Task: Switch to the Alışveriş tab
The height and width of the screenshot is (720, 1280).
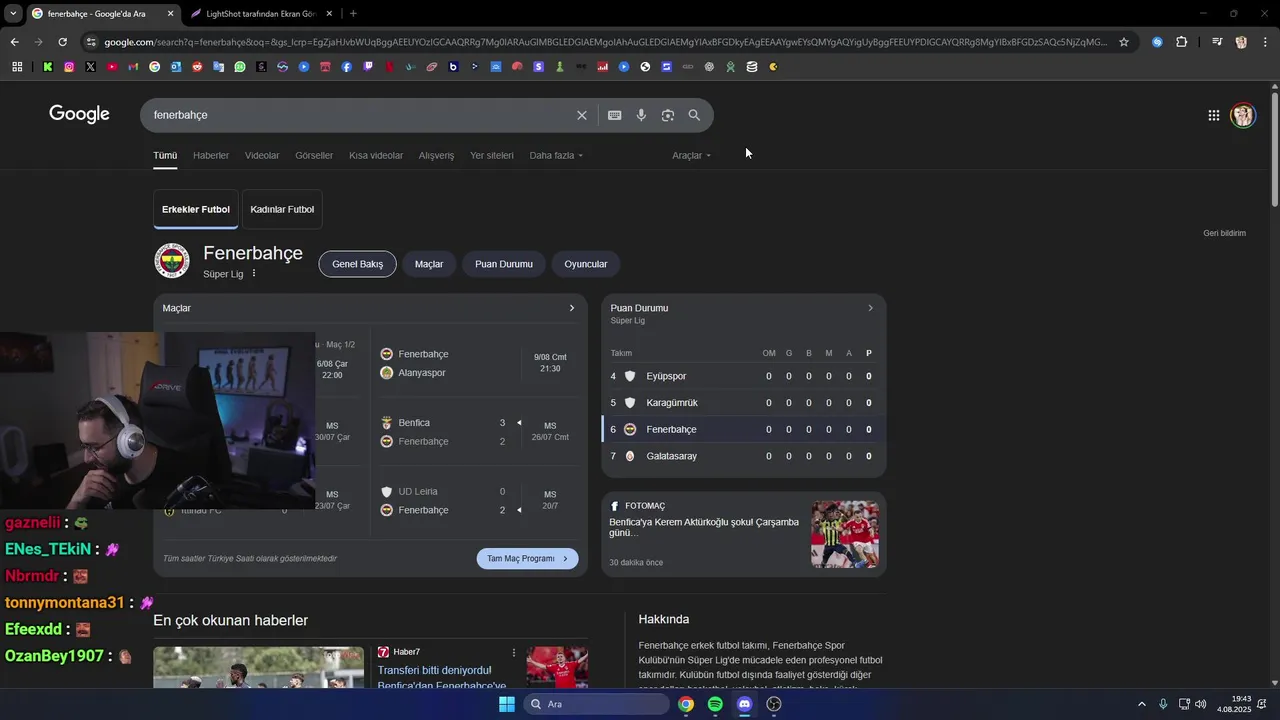Action: coord(436,155)
